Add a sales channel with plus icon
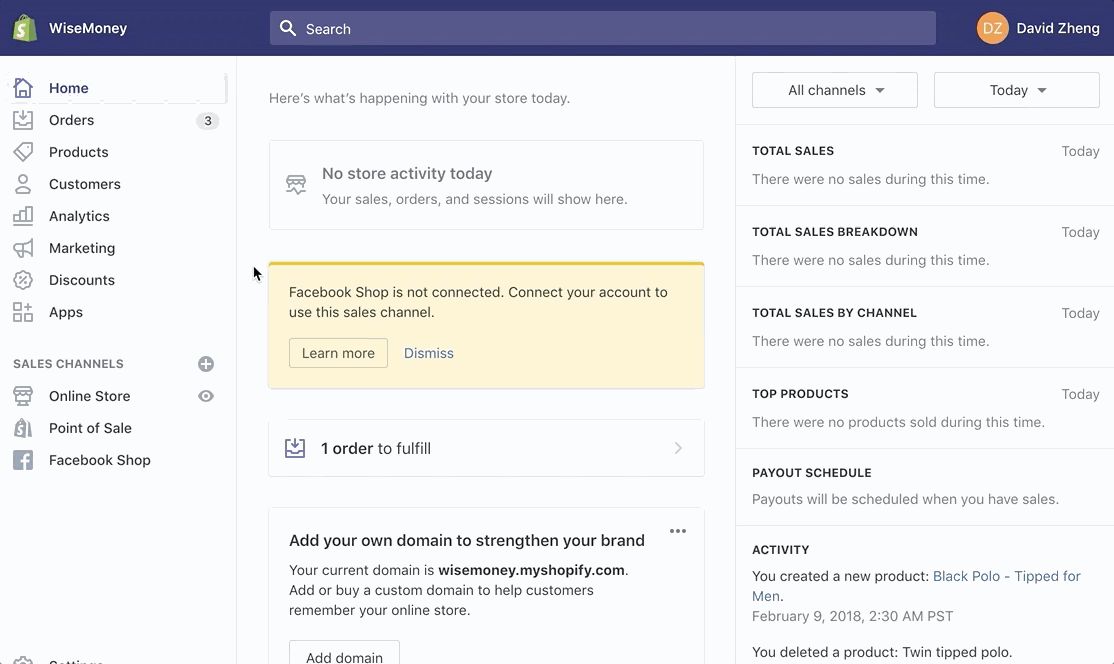Screen dimensions: 1114x664 click(x=206, y=364)
